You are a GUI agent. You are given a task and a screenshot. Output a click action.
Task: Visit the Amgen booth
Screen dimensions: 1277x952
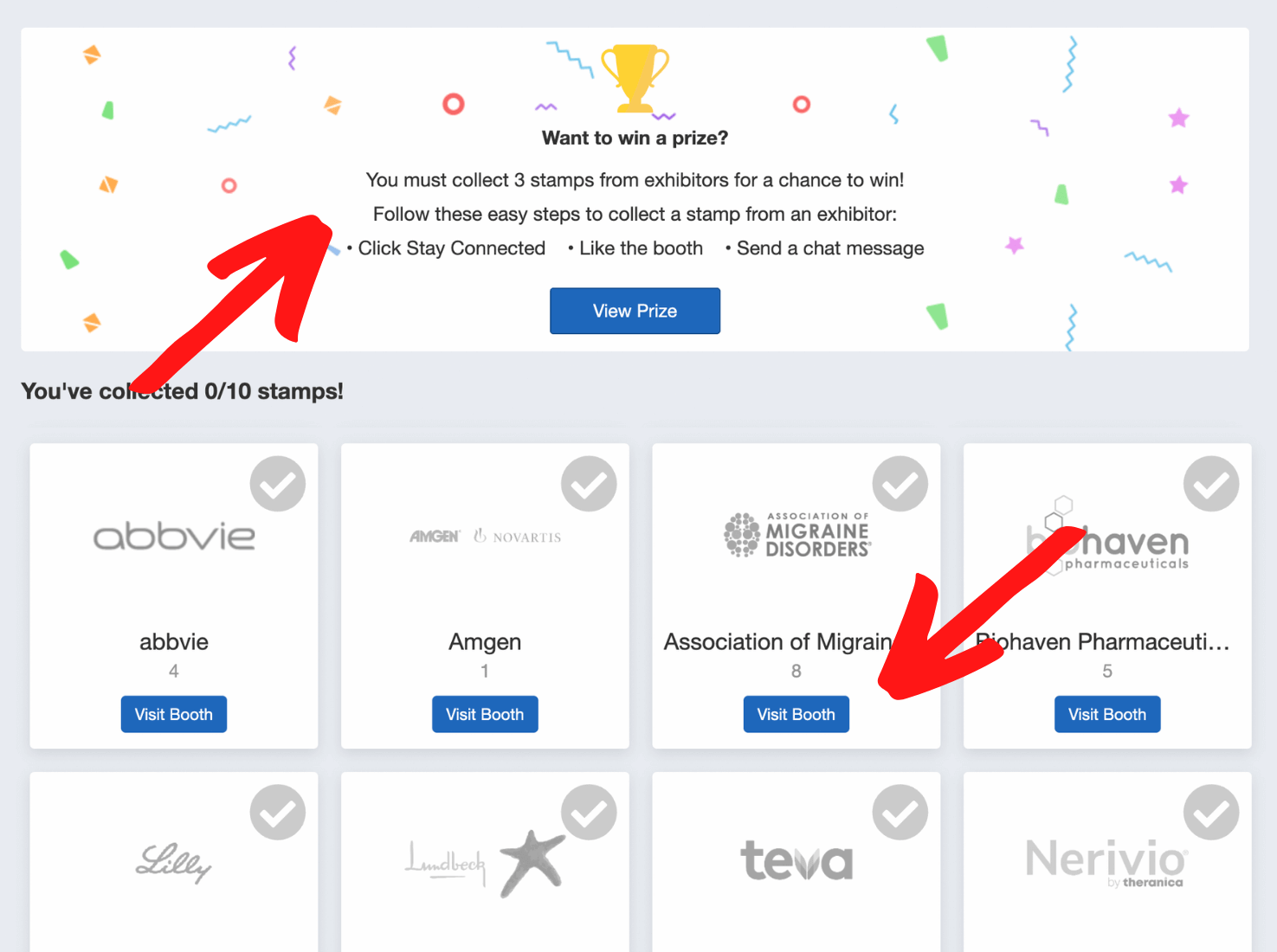(x=485, y=714)
